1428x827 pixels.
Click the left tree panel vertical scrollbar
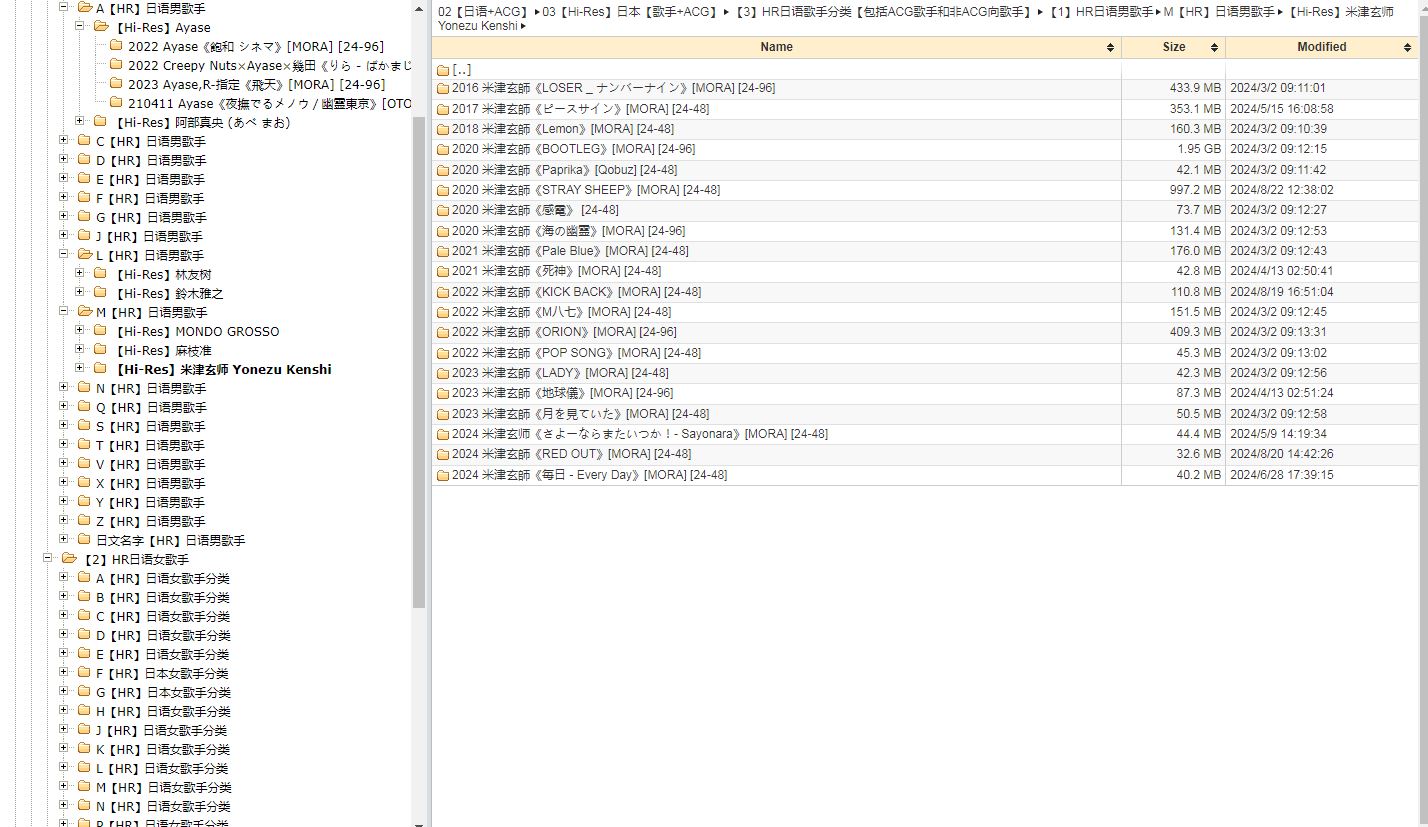(419, 360)
